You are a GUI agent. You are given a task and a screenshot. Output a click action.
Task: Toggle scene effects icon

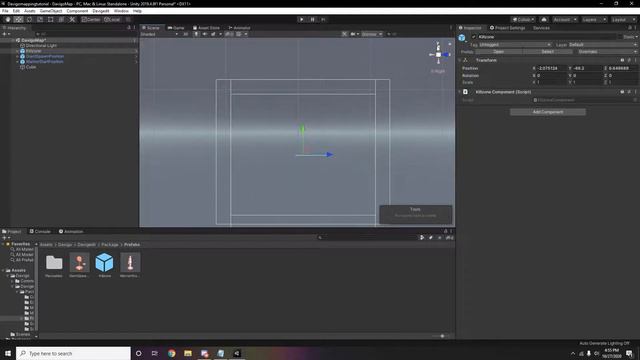pyautogui.click(x=213, y=34)
